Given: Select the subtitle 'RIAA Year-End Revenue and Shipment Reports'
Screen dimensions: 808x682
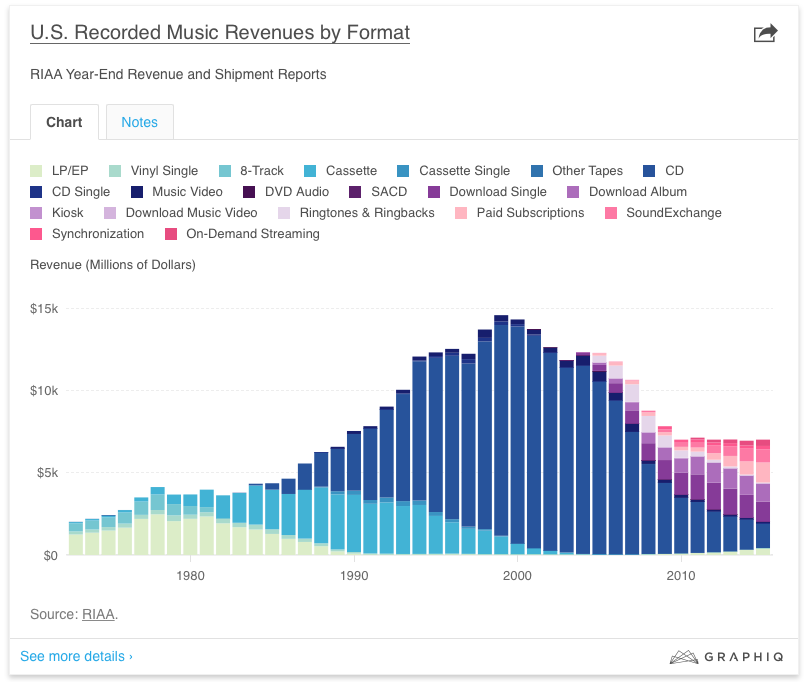Looking at the screenshot, I should coord(178,74).
